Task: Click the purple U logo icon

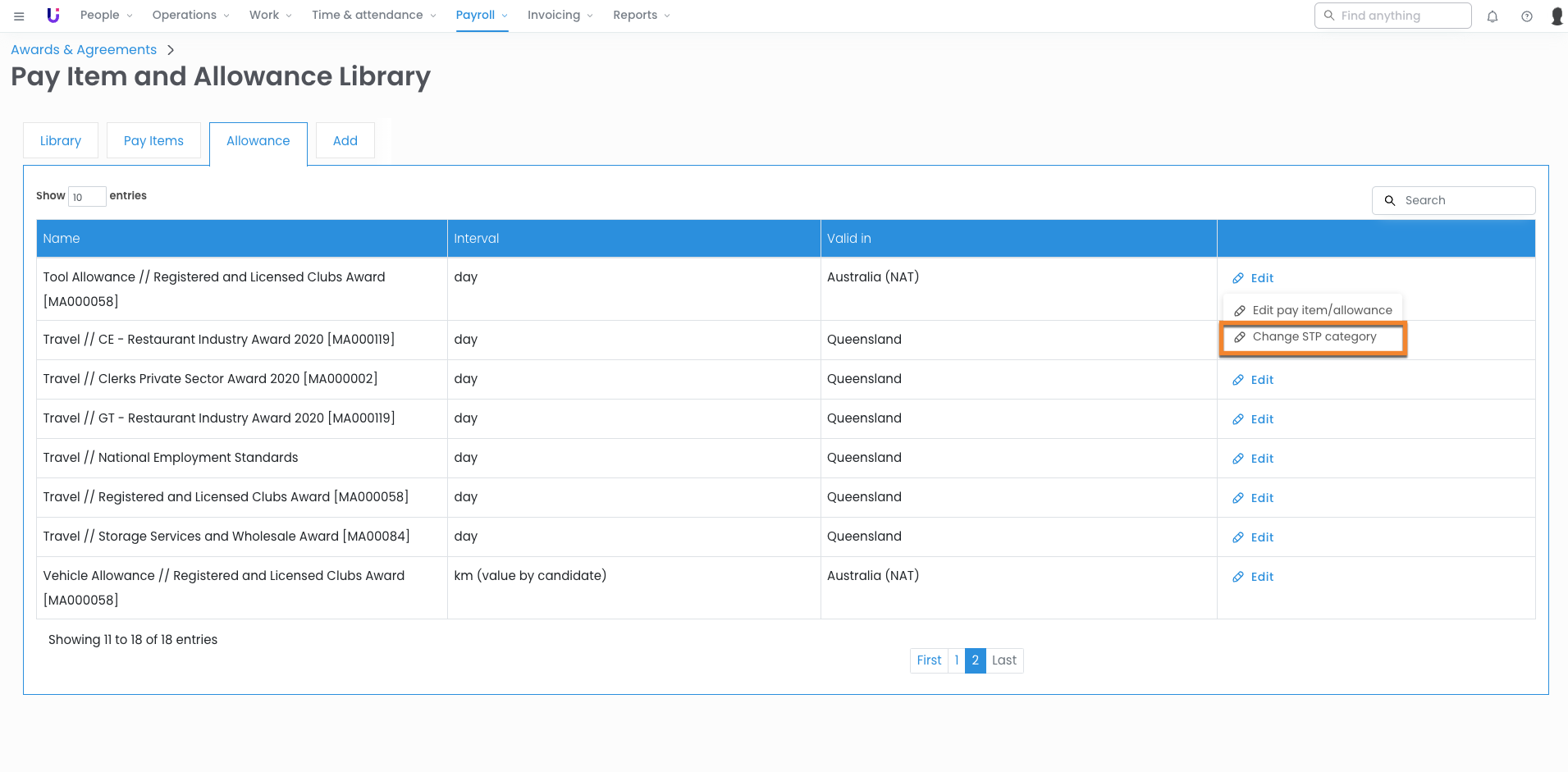Action: point(53,16)
